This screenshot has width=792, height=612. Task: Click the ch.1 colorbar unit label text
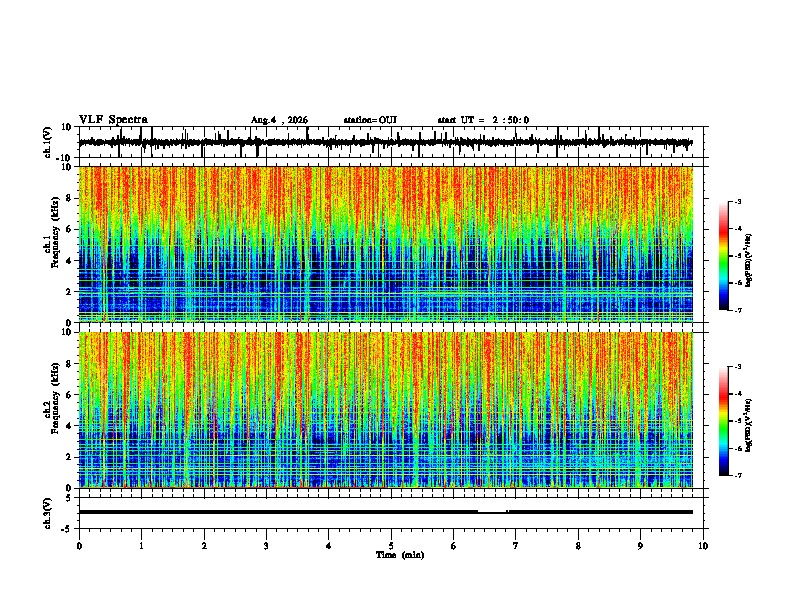click(x=749, y=260)
